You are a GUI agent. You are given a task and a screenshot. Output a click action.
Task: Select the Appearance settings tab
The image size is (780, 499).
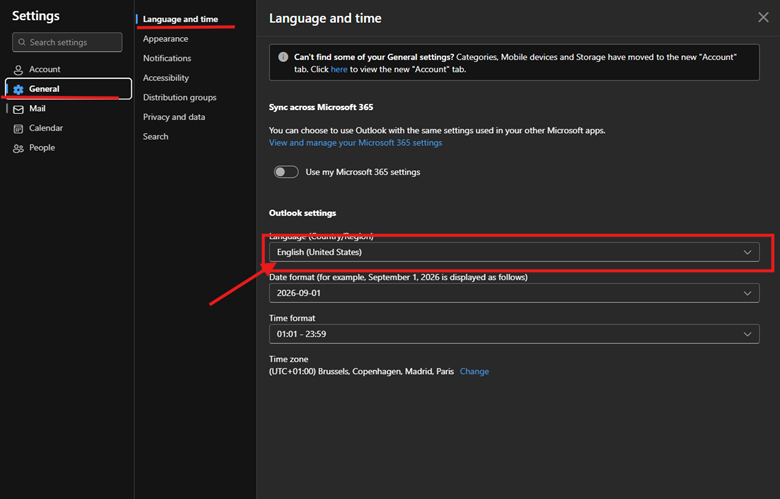pyautogui.click(x=165, y=39)
